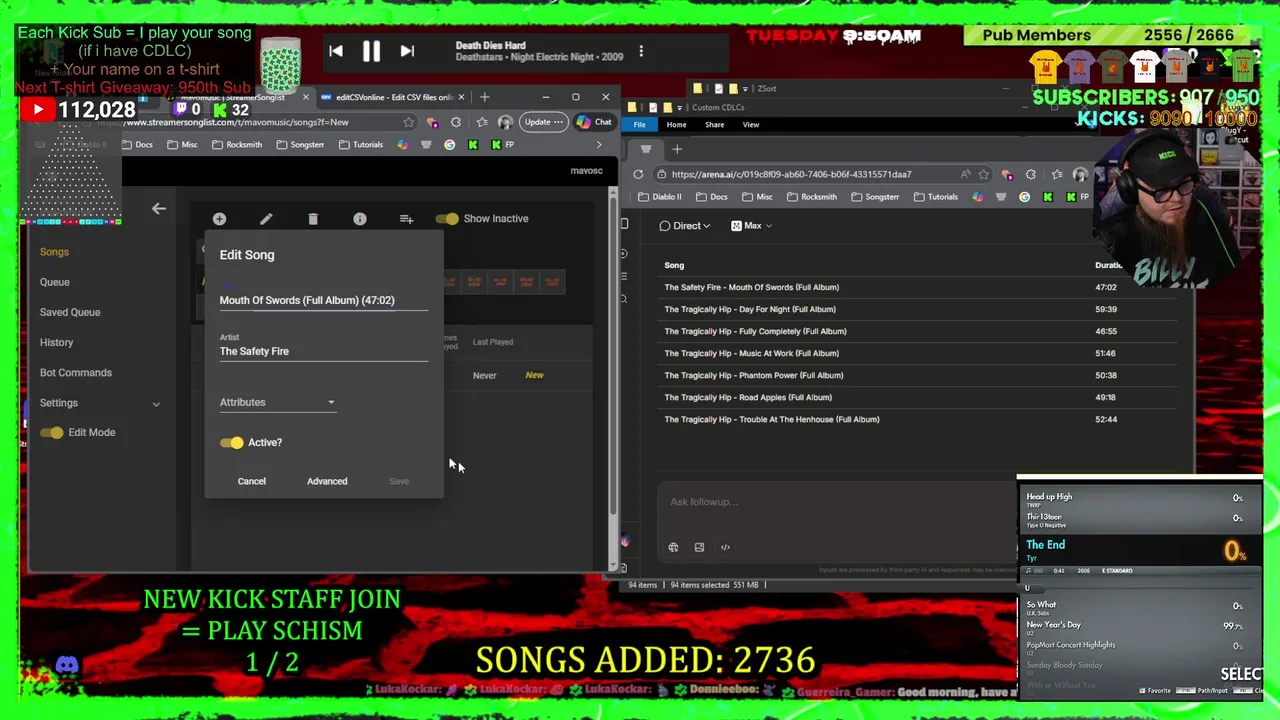Click the add-to-queue playlist icon
This screenshot has height=720, width=1280.
(x=406, y=219)
